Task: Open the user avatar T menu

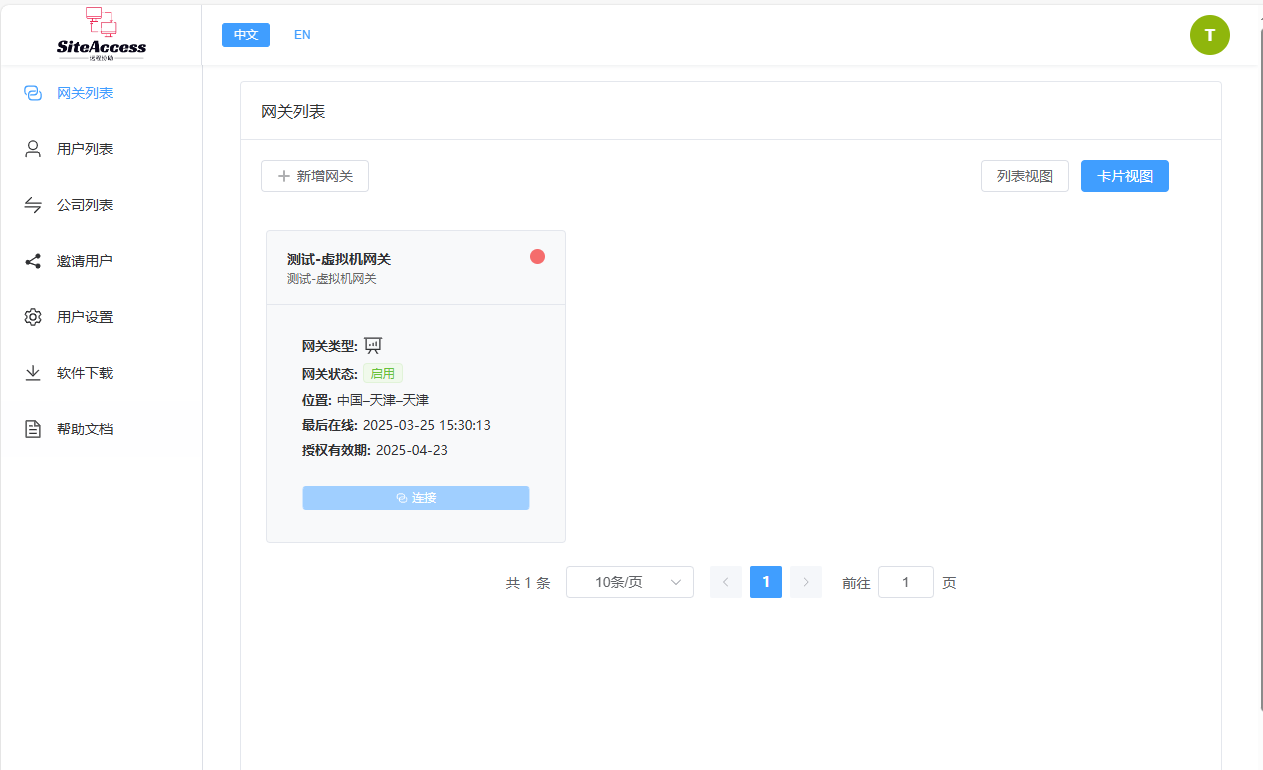Action: click(x=1209, y=35)
